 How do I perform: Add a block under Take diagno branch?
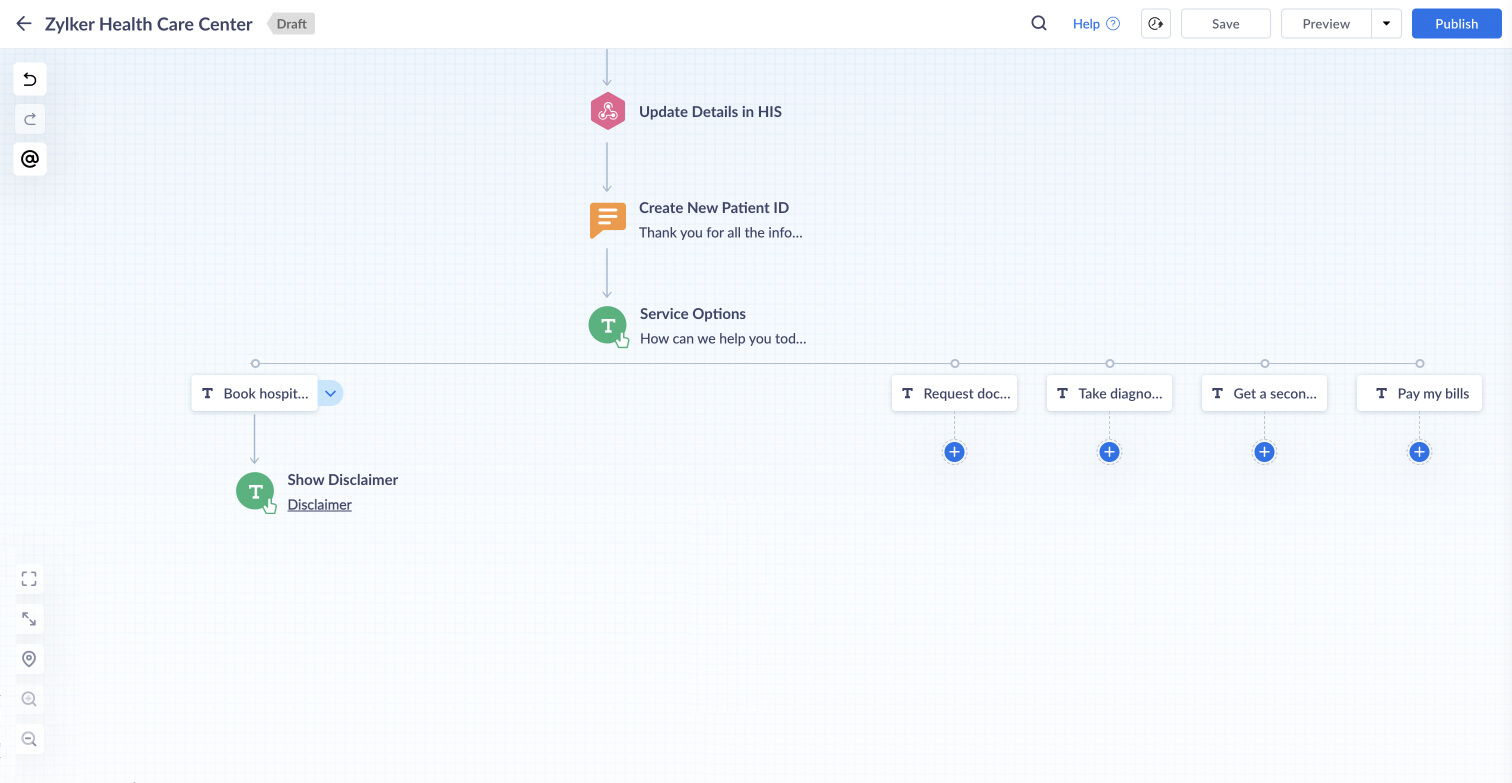1109,452
